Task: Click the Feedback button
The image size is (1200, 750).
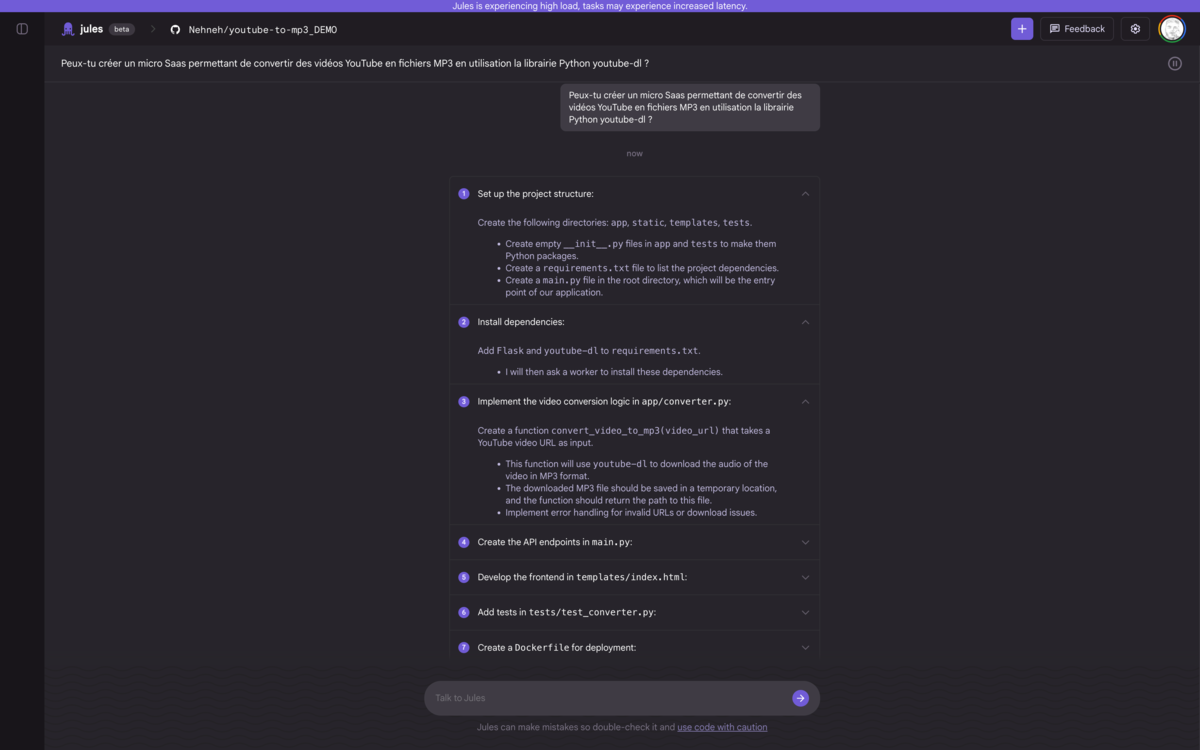Action: point(1077,29)
